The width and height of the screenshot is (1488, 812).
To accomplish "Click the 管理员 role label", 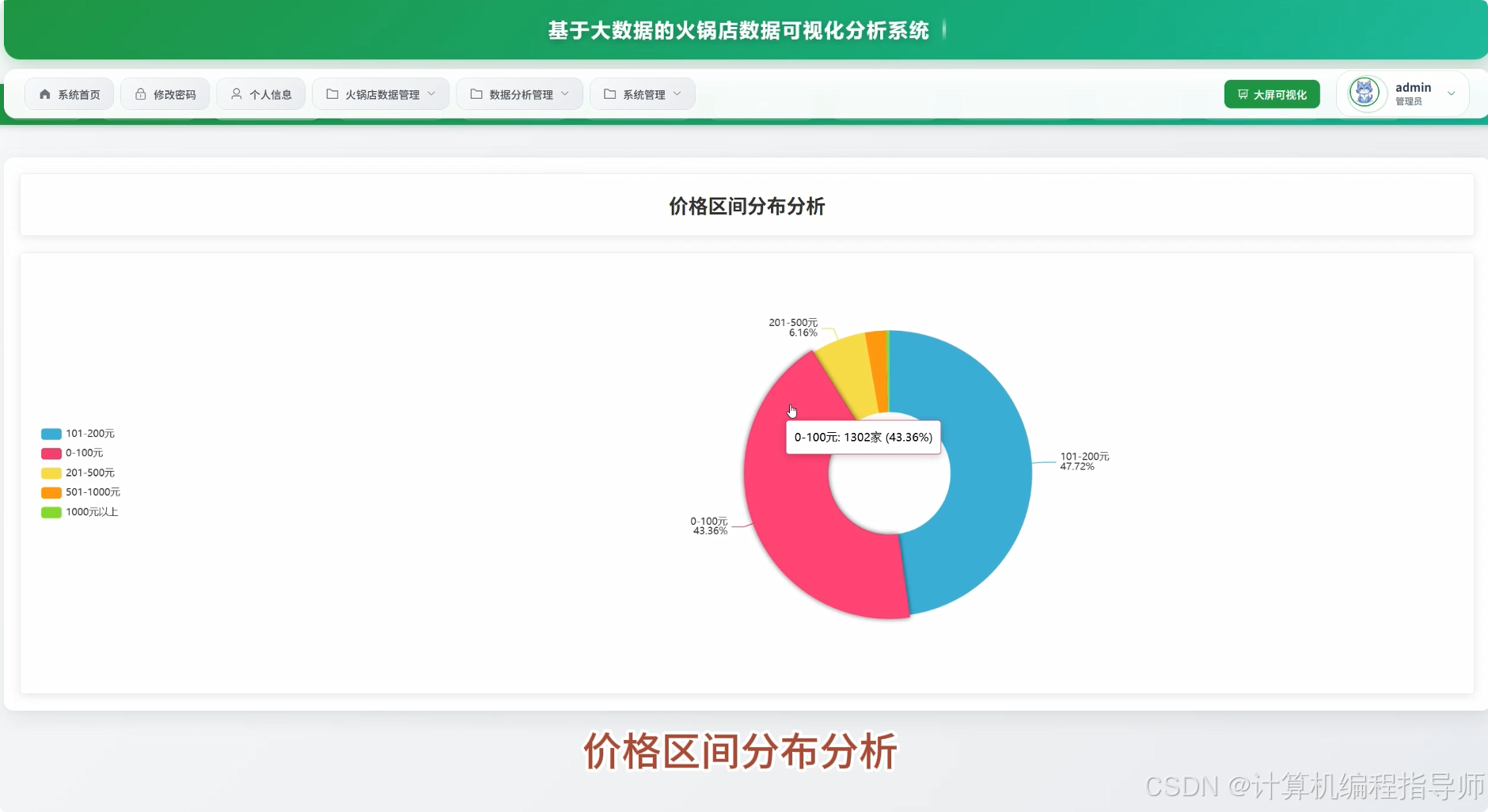I will pyautogui.click(x=1408, y=101).
